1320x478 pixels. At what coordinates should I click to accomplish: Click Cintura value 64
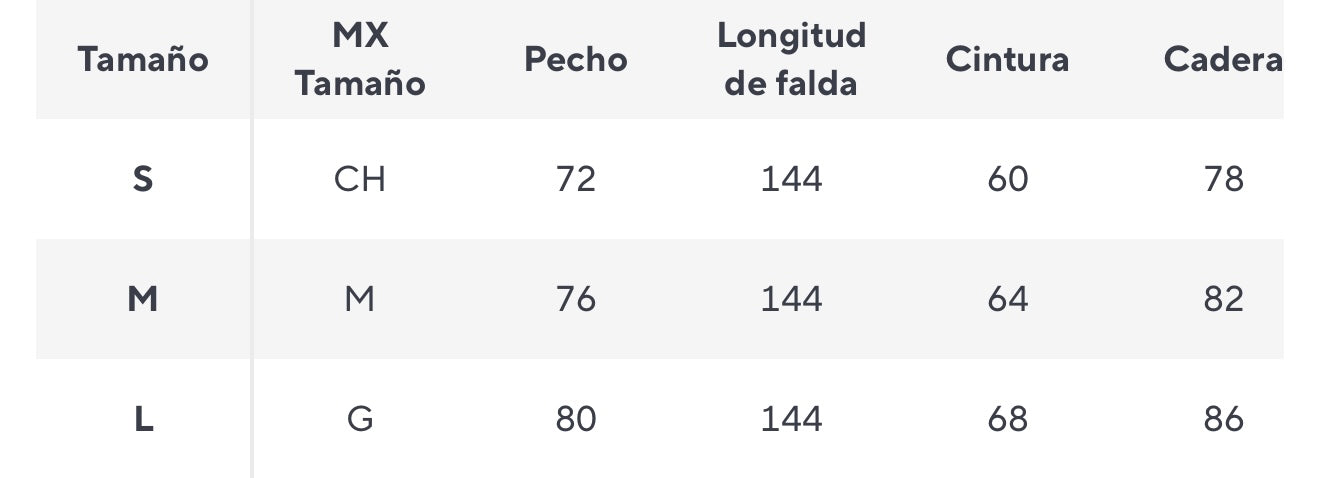(1007, 299)
